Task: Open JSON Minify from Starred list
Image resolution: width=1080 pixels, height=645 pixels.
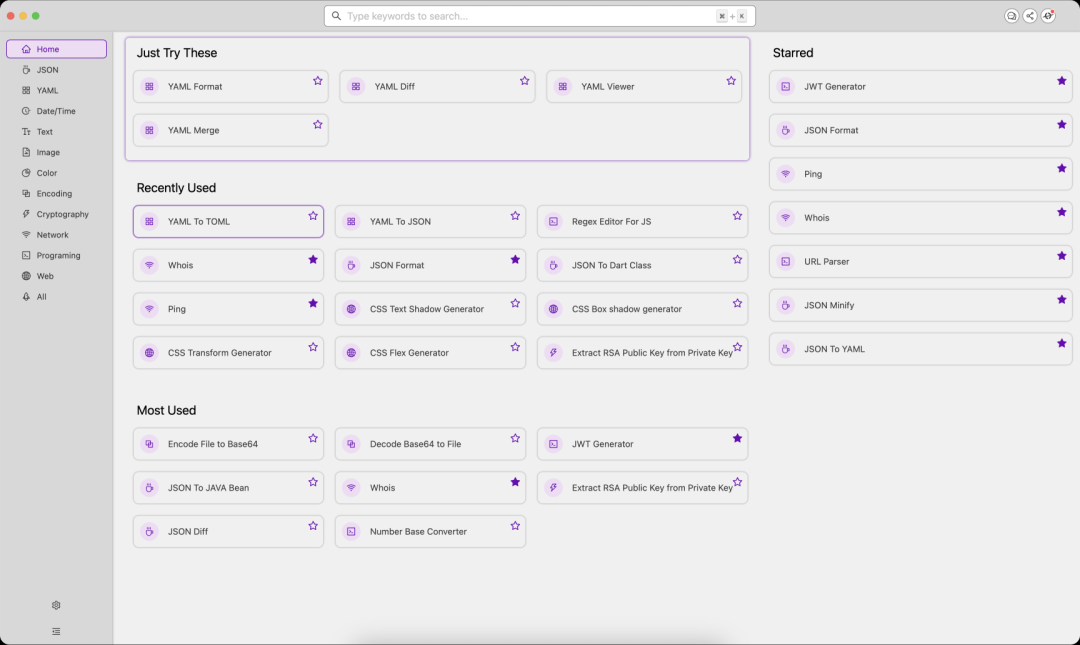Action: tap(921, 305)
